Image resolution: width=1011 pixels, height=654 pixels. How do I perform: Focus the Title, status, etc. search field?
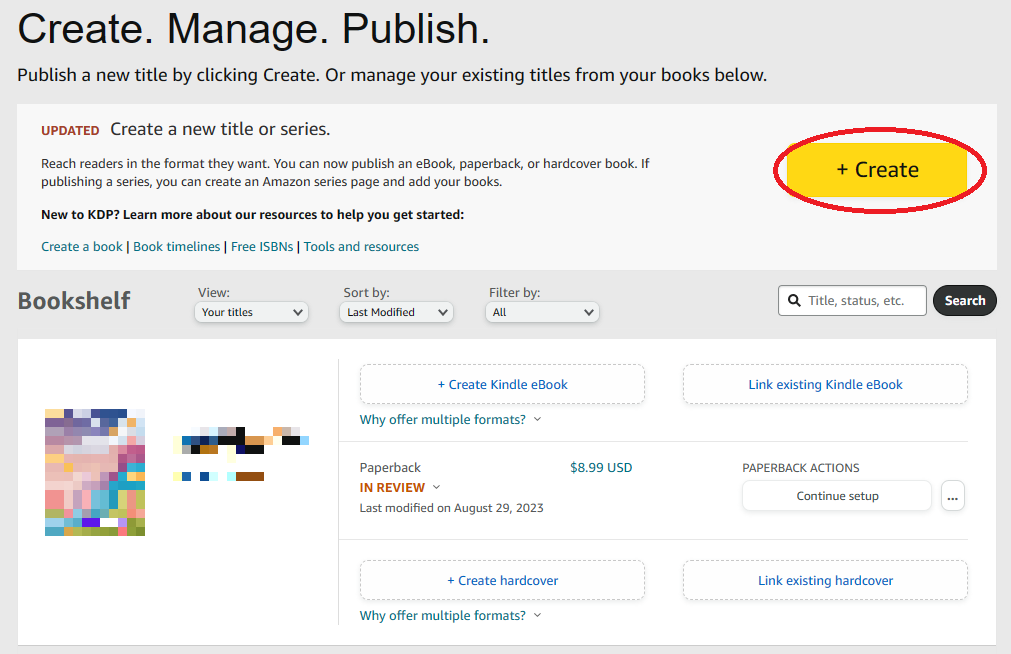click(x=852, y=301)
